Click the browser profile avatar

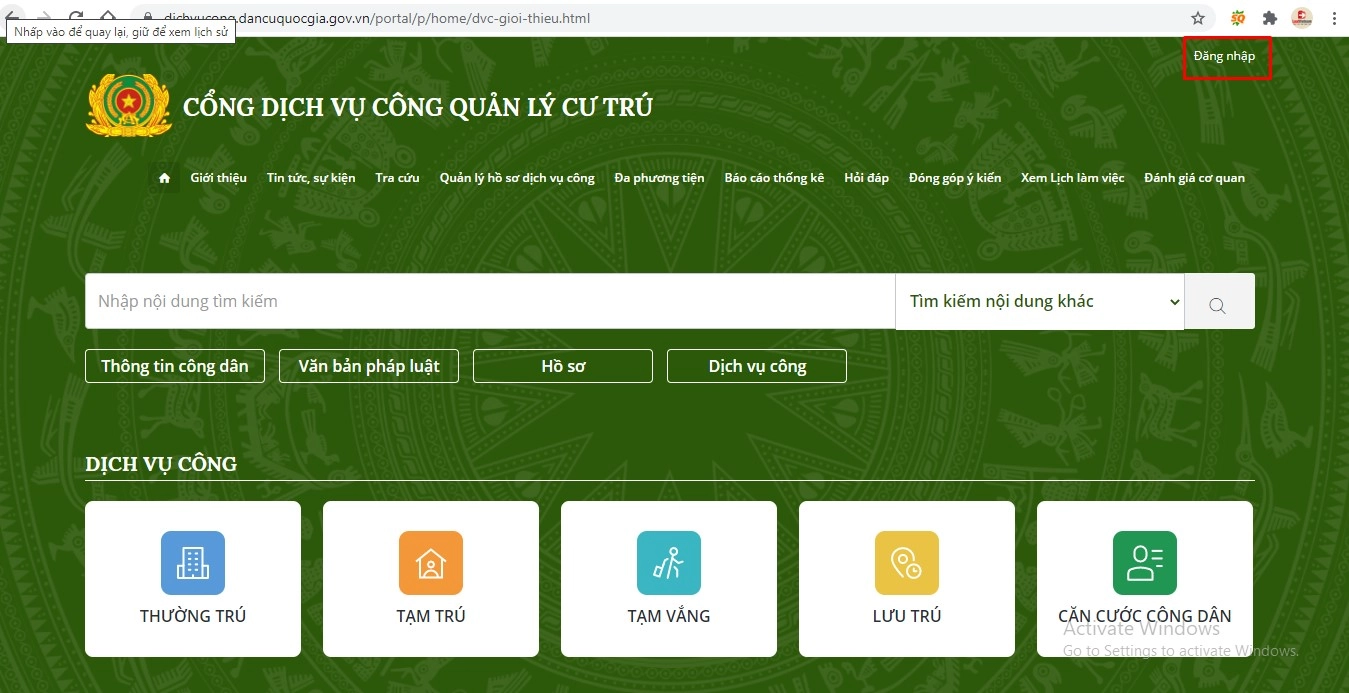1302,17
